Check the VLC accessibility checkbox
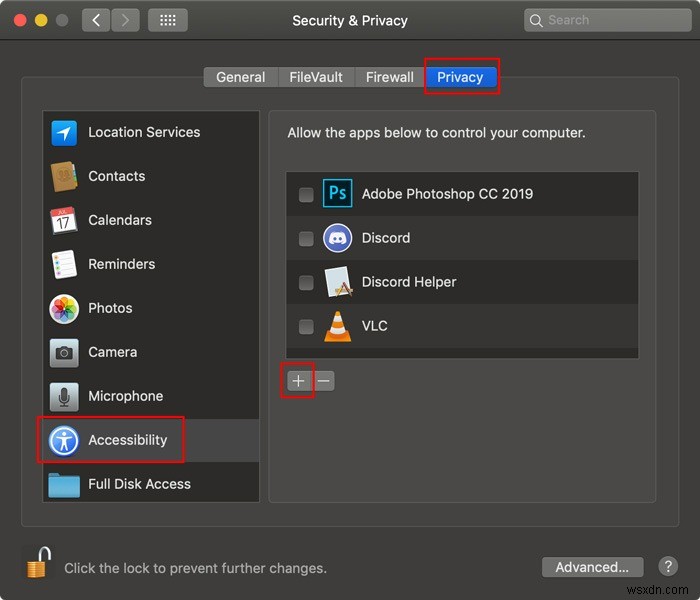Screen dimensions: 700x600 (306, 326)
